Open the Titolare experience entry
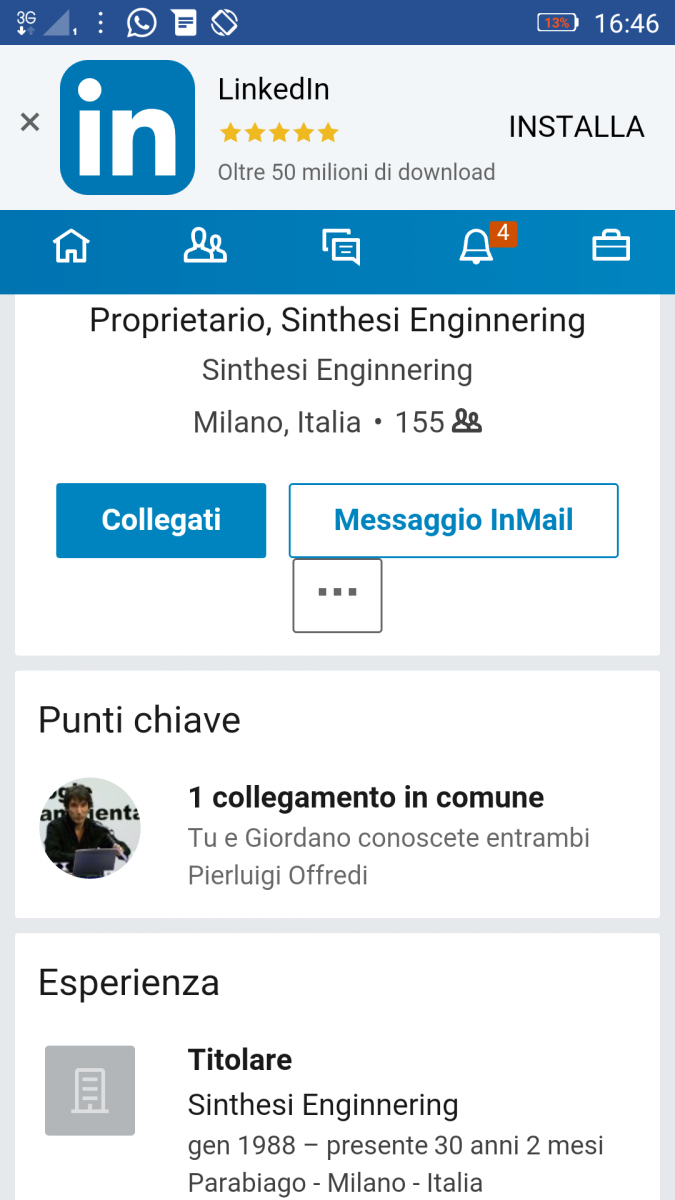Image resolution: width=675 pixels, height=1200 pixels. click(240, 1060)
